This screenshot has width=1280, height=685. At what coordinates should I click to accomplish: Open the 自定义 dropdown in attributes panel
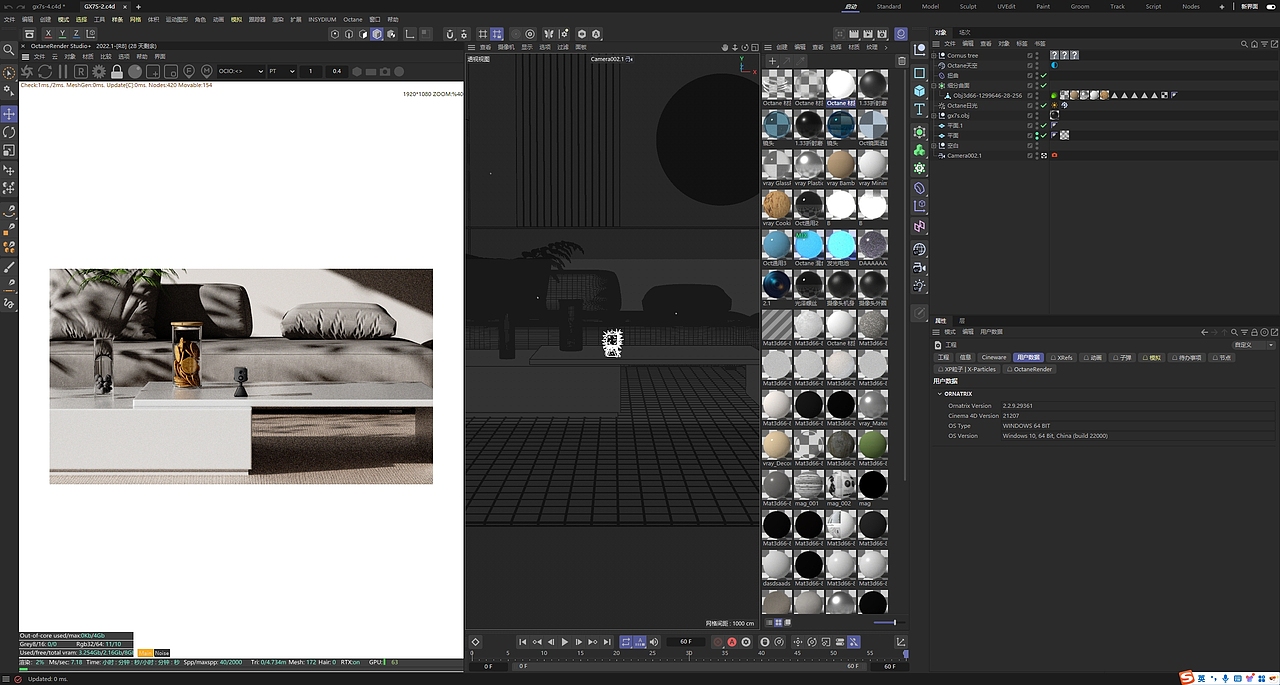[x=1254, y=345]
